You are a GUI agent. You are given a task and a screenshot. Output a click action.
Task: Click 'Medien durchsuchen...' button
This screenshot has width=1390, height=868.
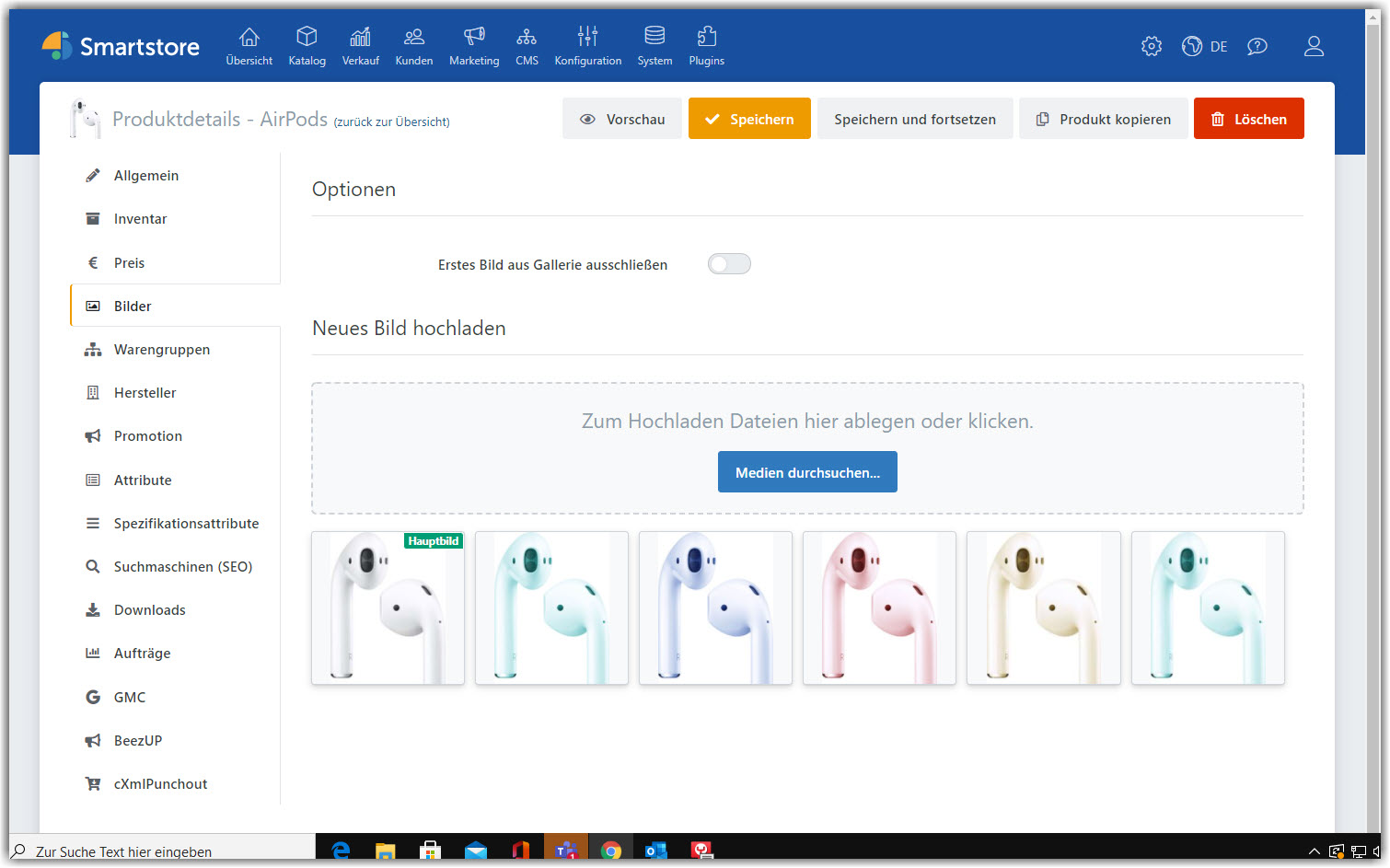[807, 471]
